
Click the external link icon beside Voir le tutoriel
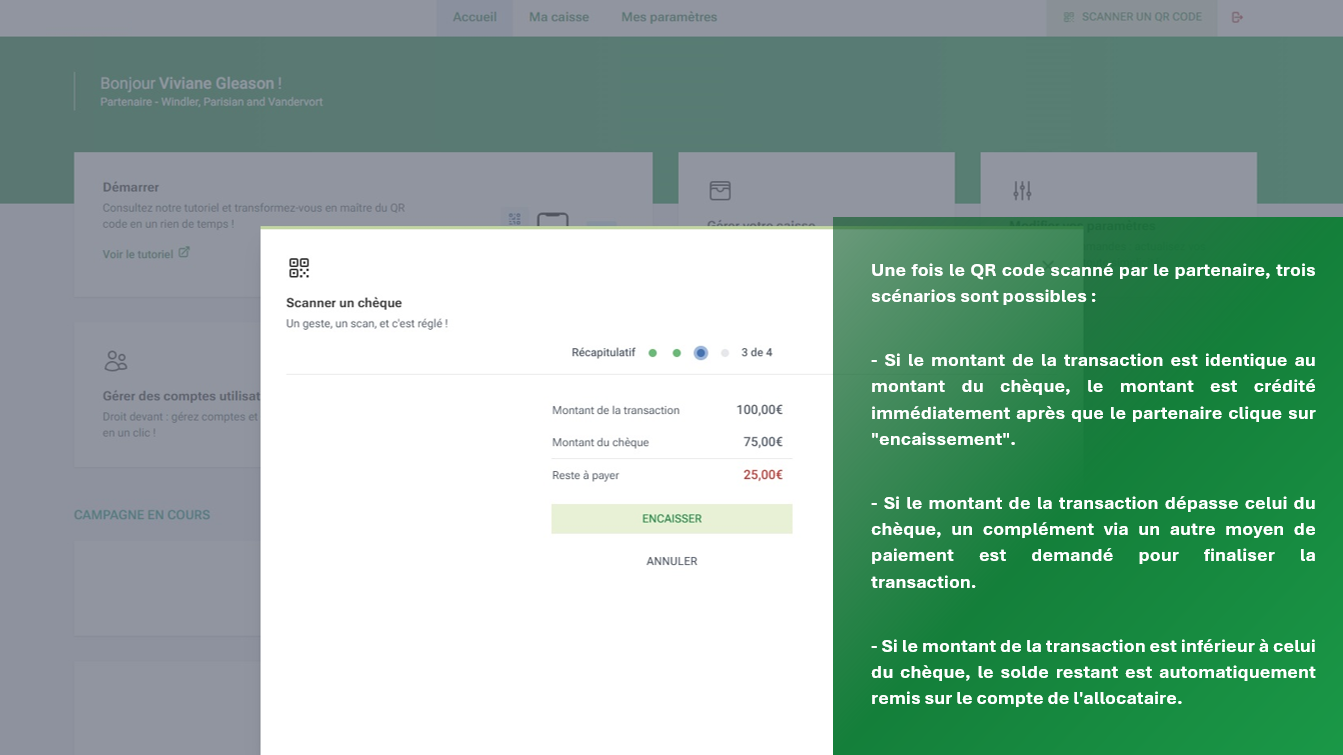tap(184, 253)
